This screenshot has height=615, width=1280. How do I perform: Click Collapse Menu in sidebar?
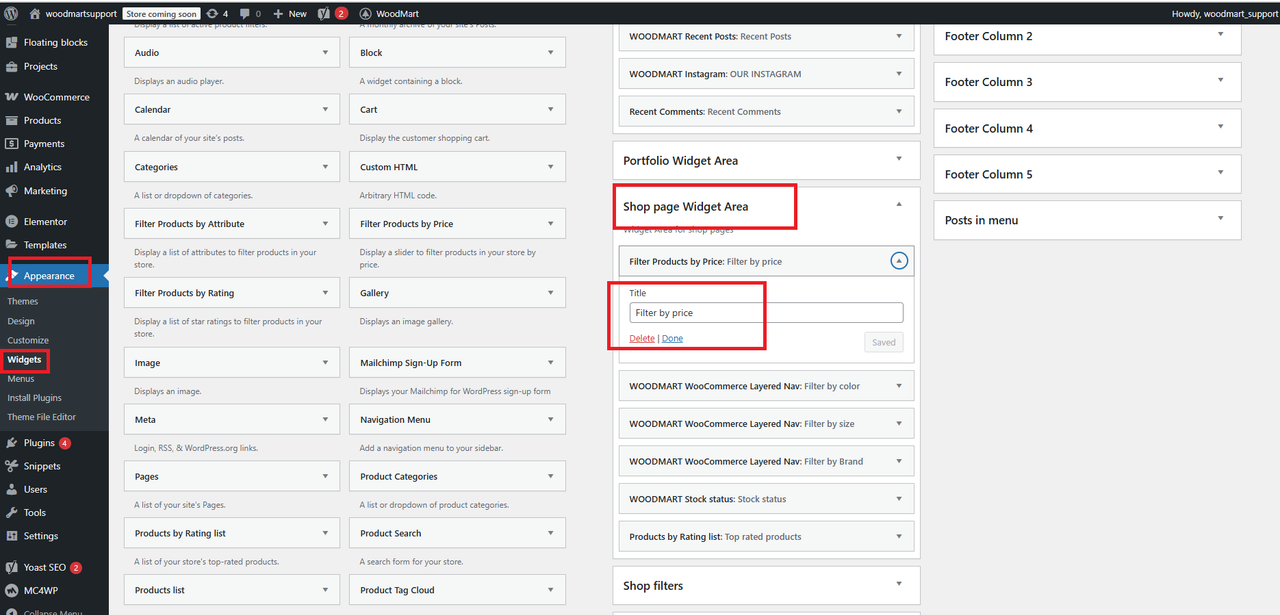point(53,612)
